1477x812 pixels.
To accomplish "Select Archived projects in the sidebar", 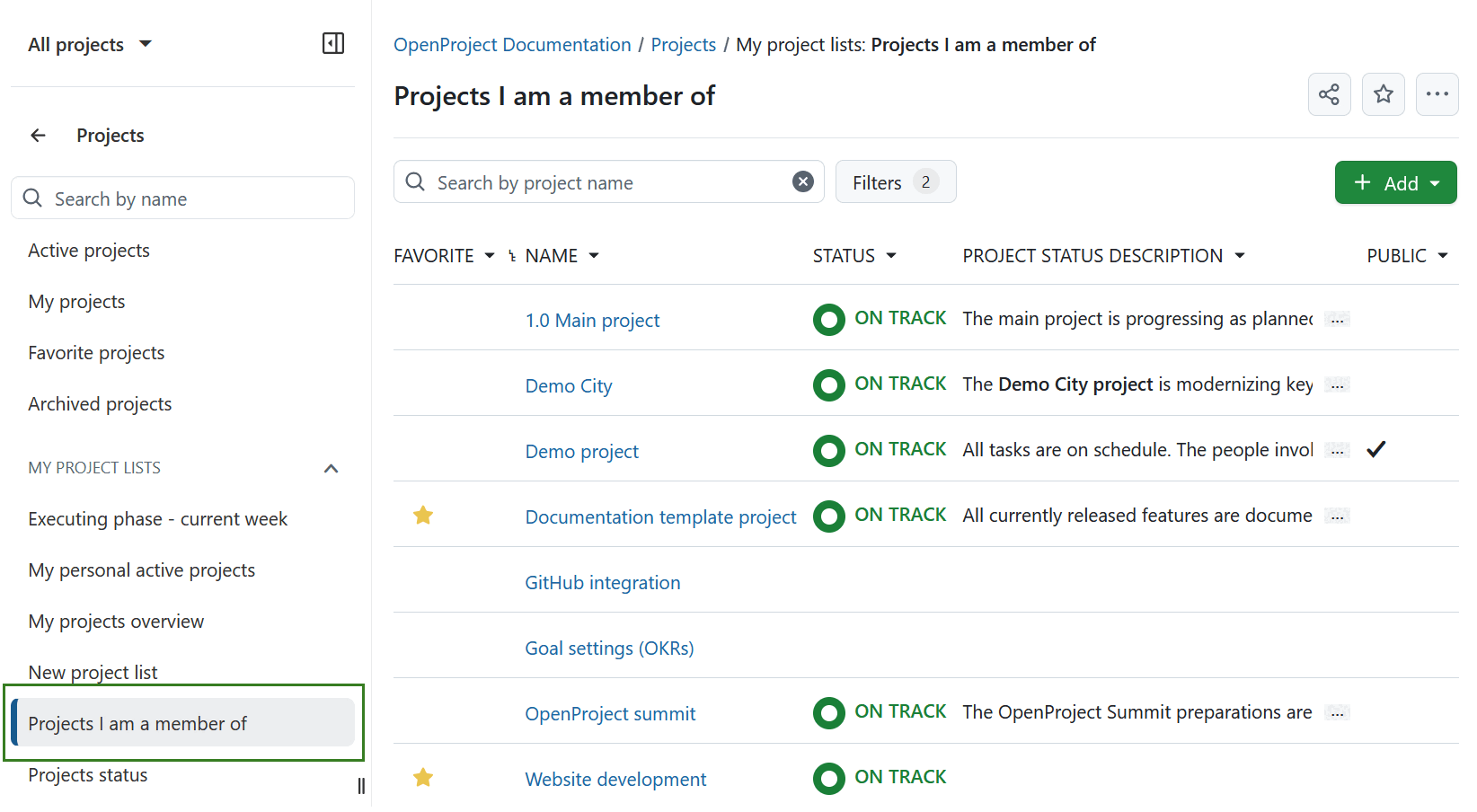I will [100, 403].
